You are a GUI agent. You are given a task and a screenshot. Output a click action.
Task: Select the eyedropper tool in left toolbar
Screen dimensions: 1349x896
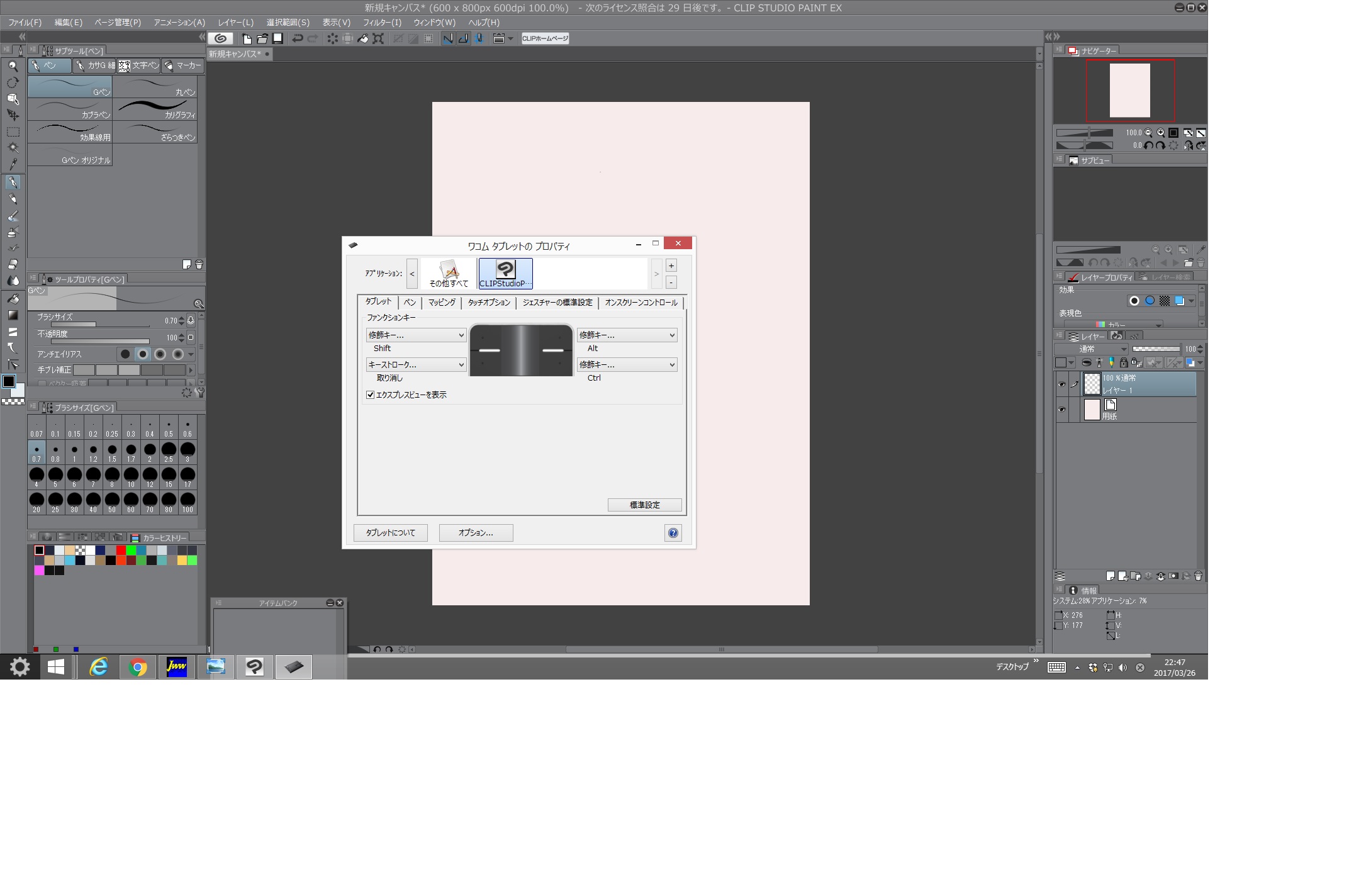point(13,164)
